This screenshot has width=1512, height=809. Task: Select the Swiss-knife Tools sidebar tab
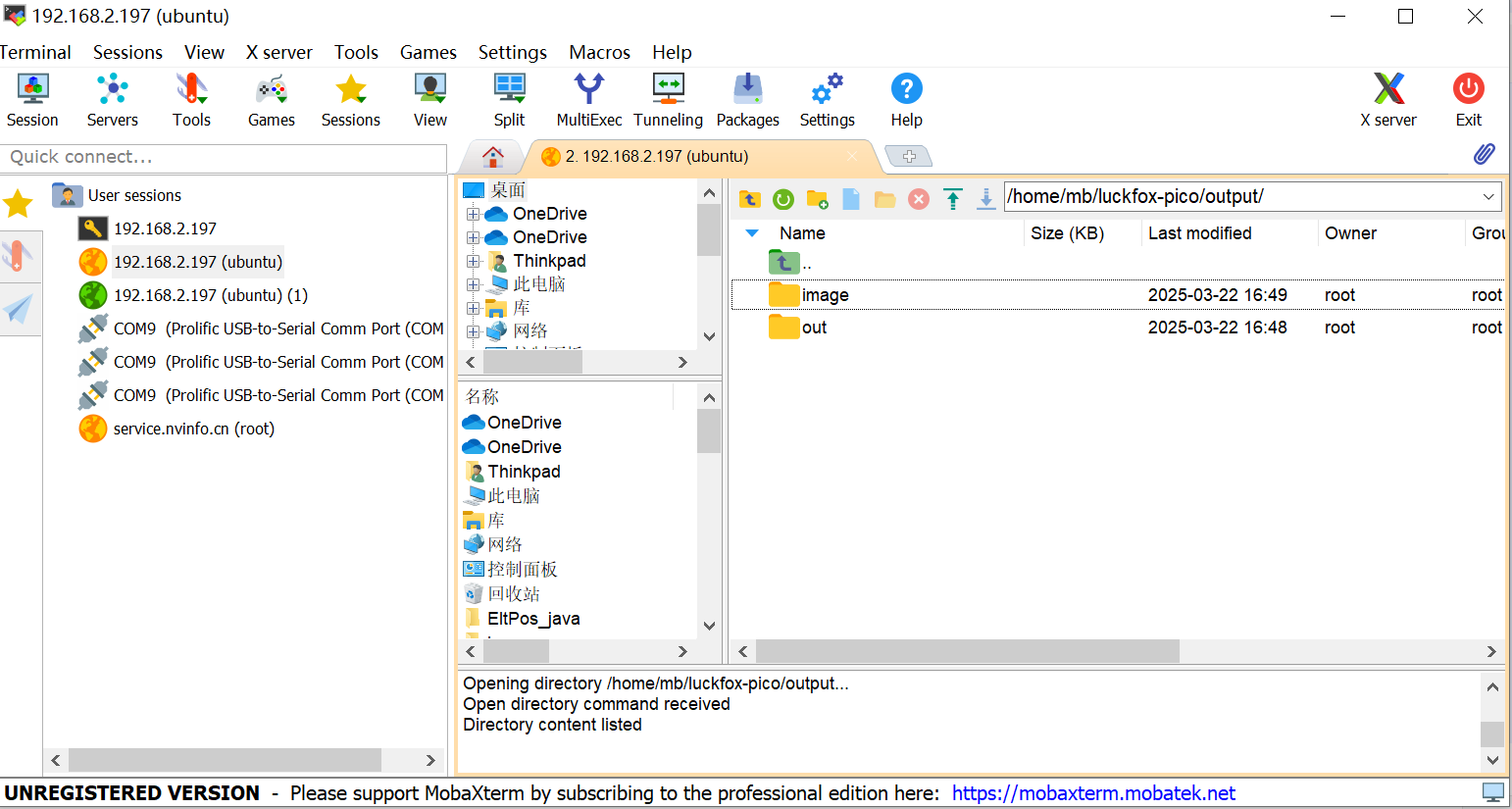tap(19, 256)
